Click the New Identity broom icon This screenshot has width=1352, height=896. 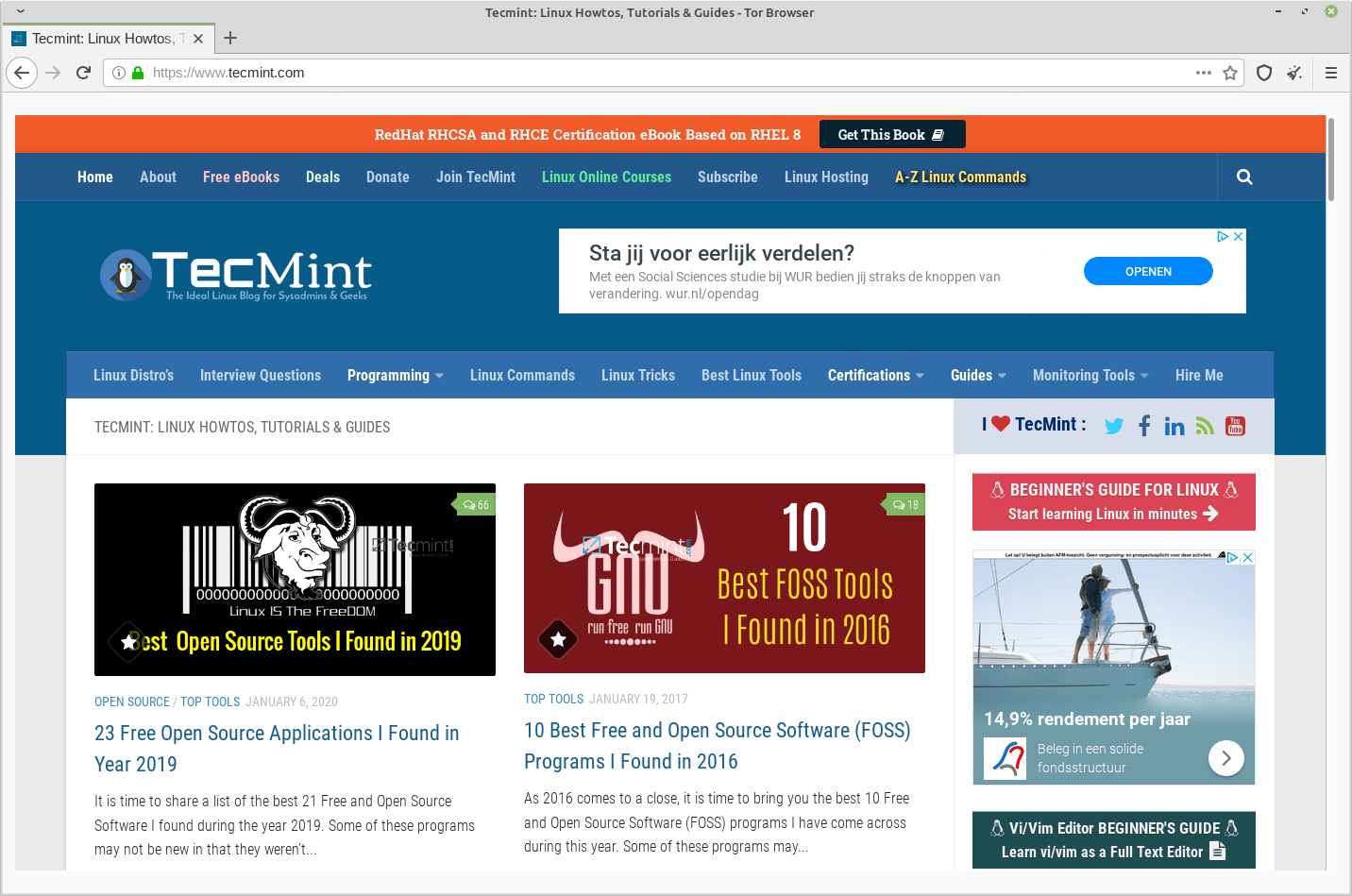[x=1294, y=73]
